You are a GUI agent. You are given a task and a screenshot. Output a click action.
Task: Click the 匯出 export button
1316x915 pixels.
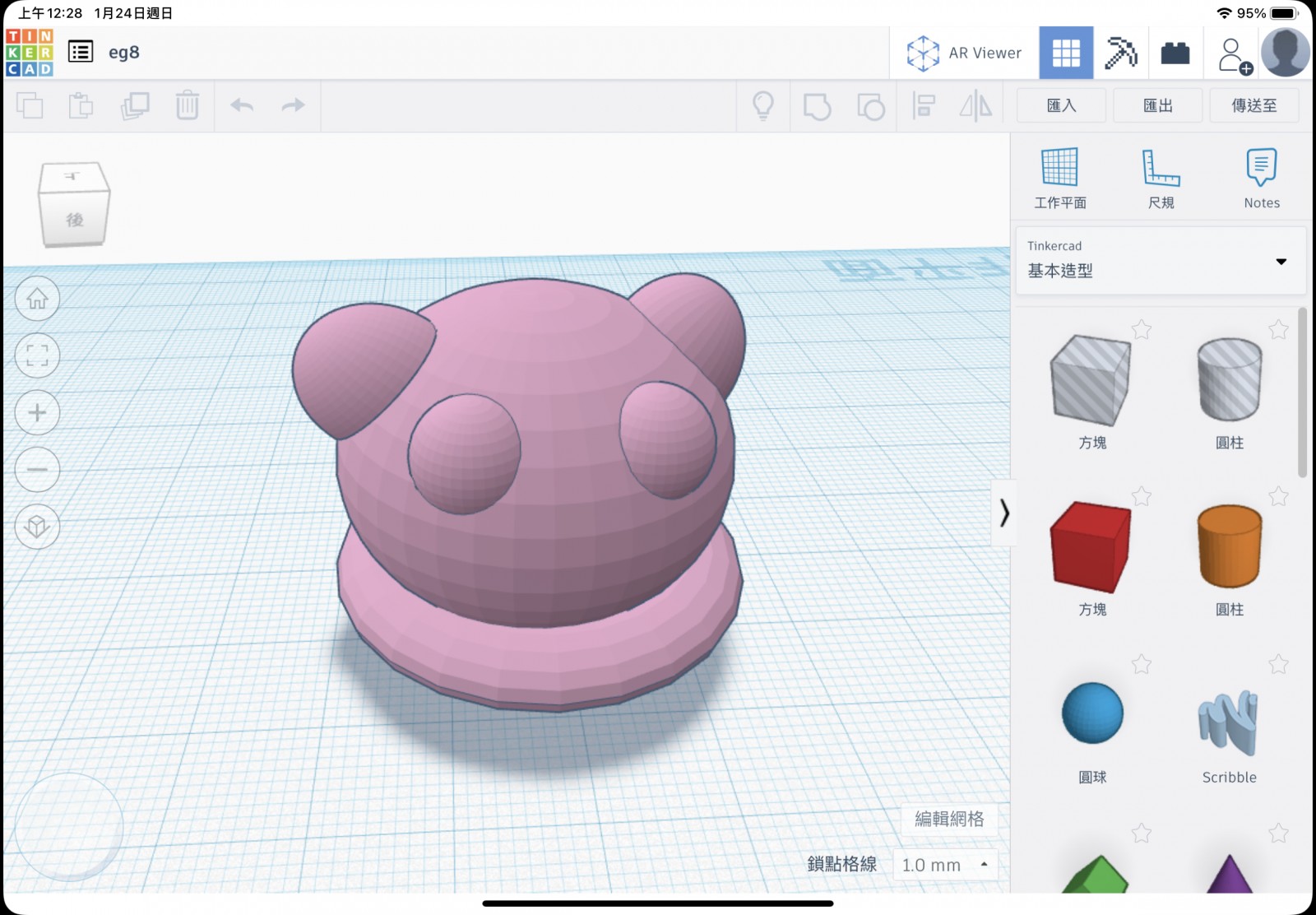[x=1158, y=105]
